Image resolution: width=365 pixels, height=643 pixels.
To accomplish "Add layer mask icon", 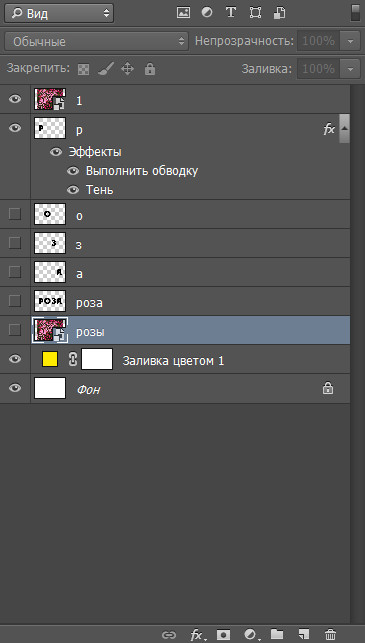I will click(224, 635).
